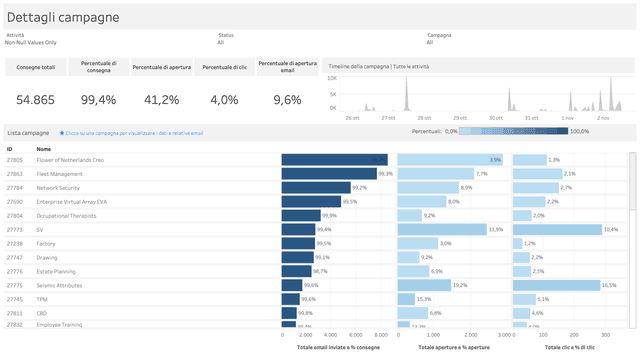
Task: Open the Campagna filter showing All
Action: (430, 42)
